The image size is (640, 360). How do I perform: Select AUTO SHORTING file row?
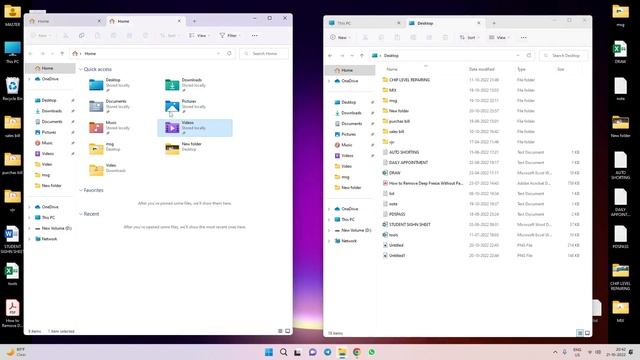point(482,152)
